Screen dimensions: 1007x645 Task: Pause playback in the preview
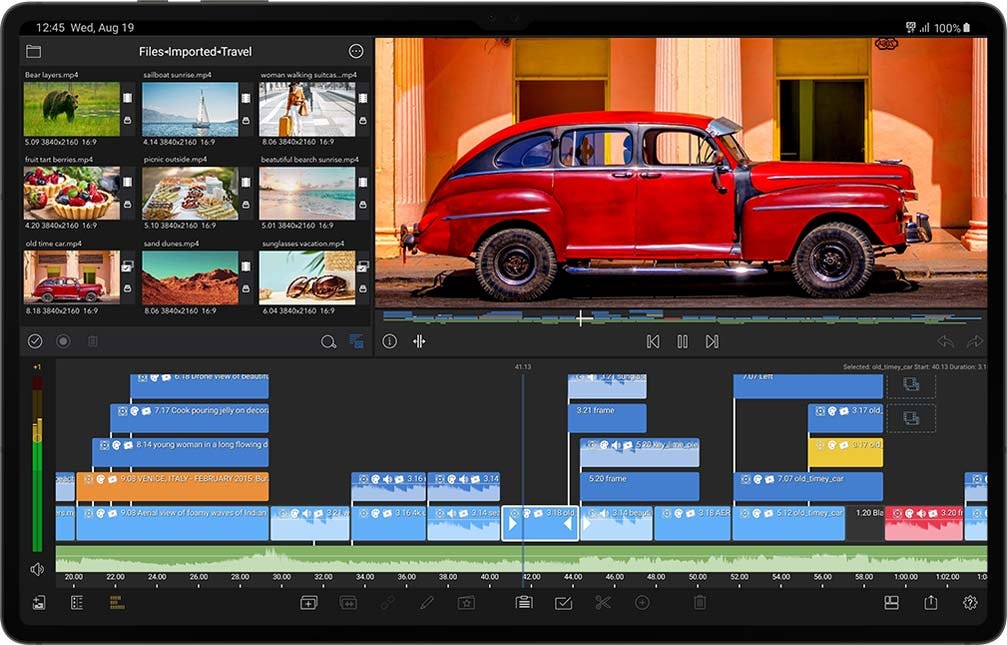click(682, 342)
